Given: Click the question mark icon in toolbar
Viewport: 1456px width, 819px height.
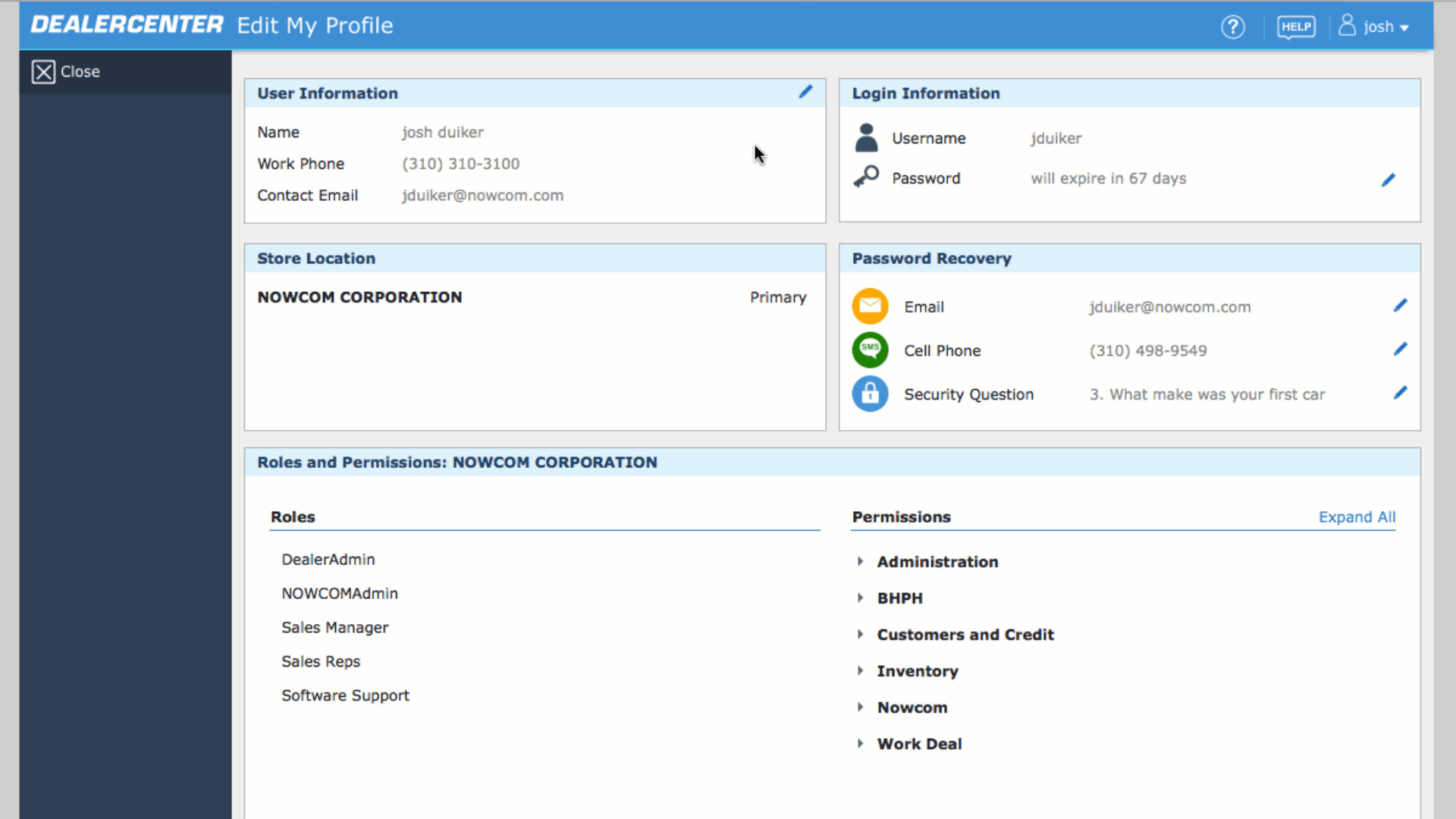Looking at the screenshot, I should click(1233, 27).
